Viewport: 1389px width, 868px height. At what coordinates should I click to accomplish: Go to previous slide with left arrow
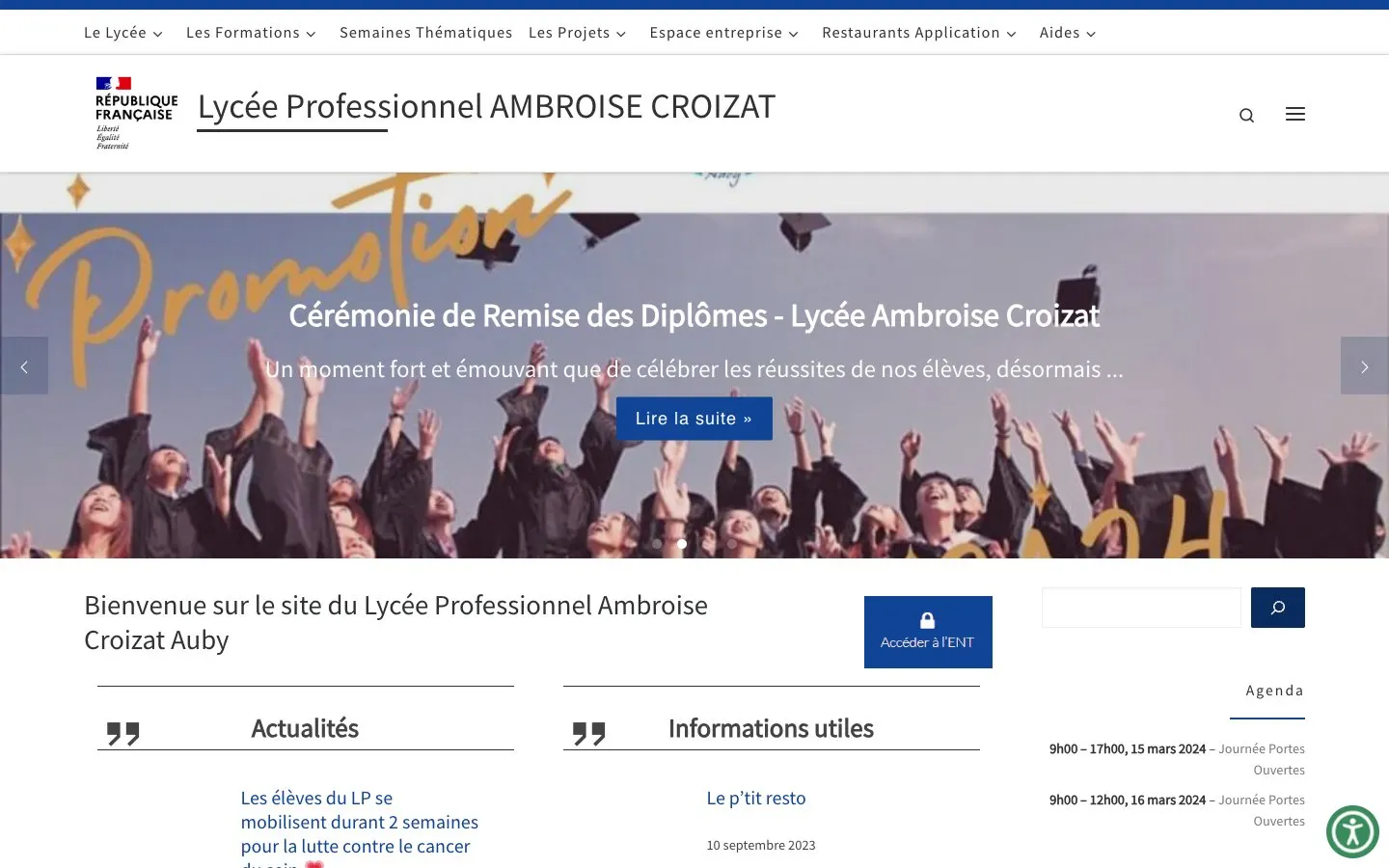pyautogui.click(x=24, y=366)
